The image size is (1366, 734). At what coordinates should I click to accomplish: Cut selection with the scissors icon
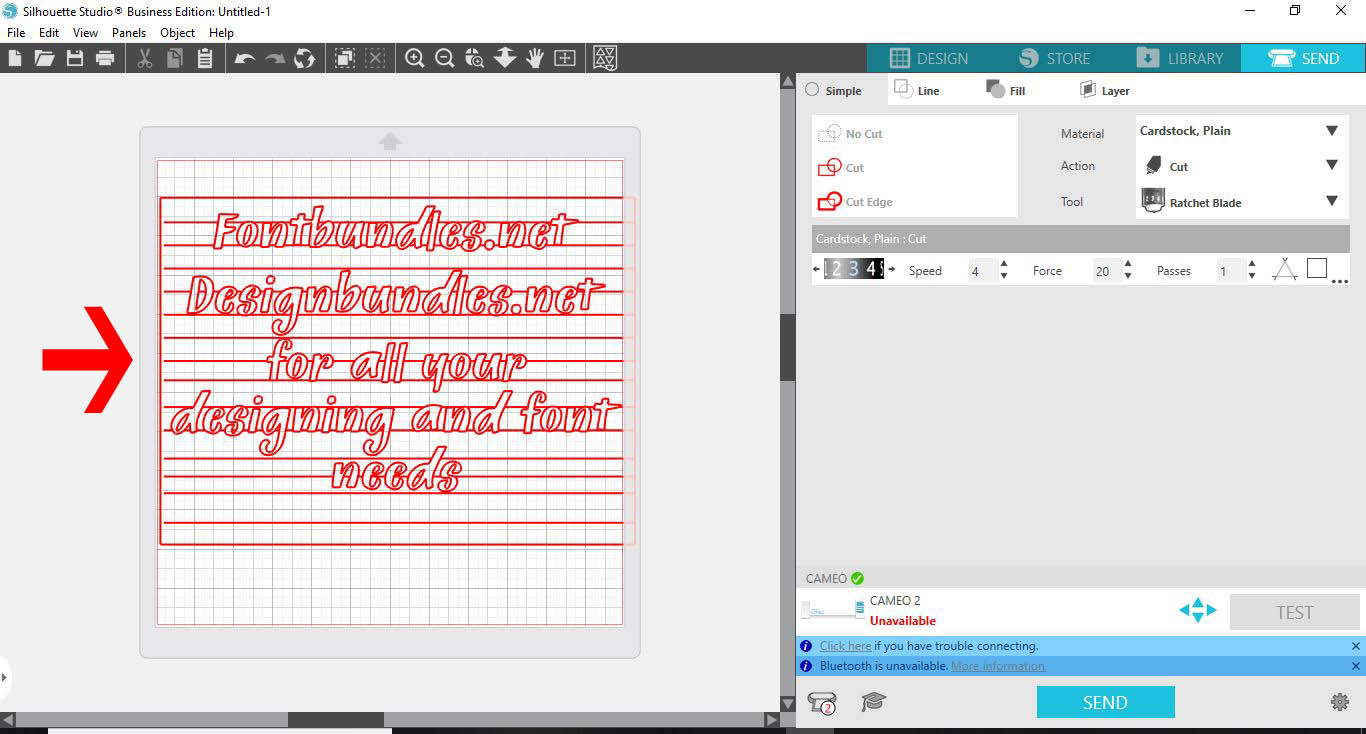145,58
